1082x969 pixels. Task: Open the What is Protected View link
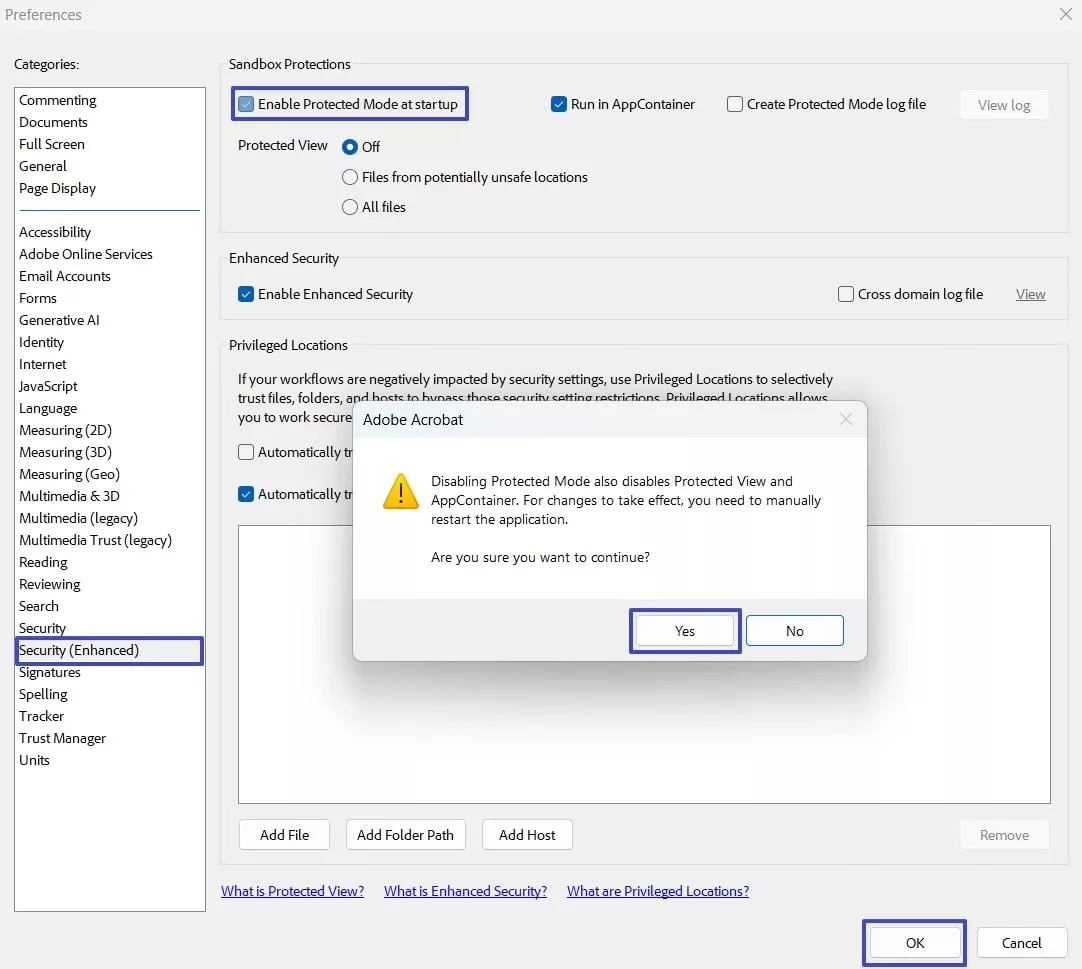coord(292,890)
